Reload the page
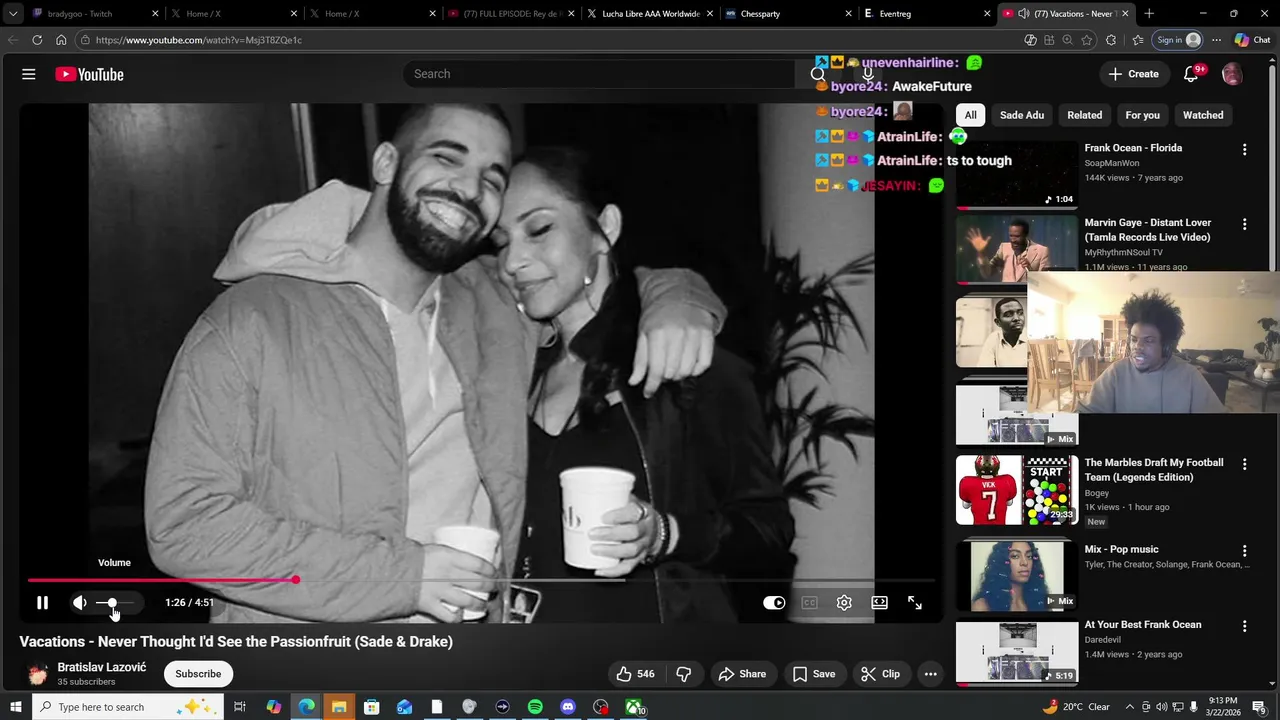 point(37,40)
